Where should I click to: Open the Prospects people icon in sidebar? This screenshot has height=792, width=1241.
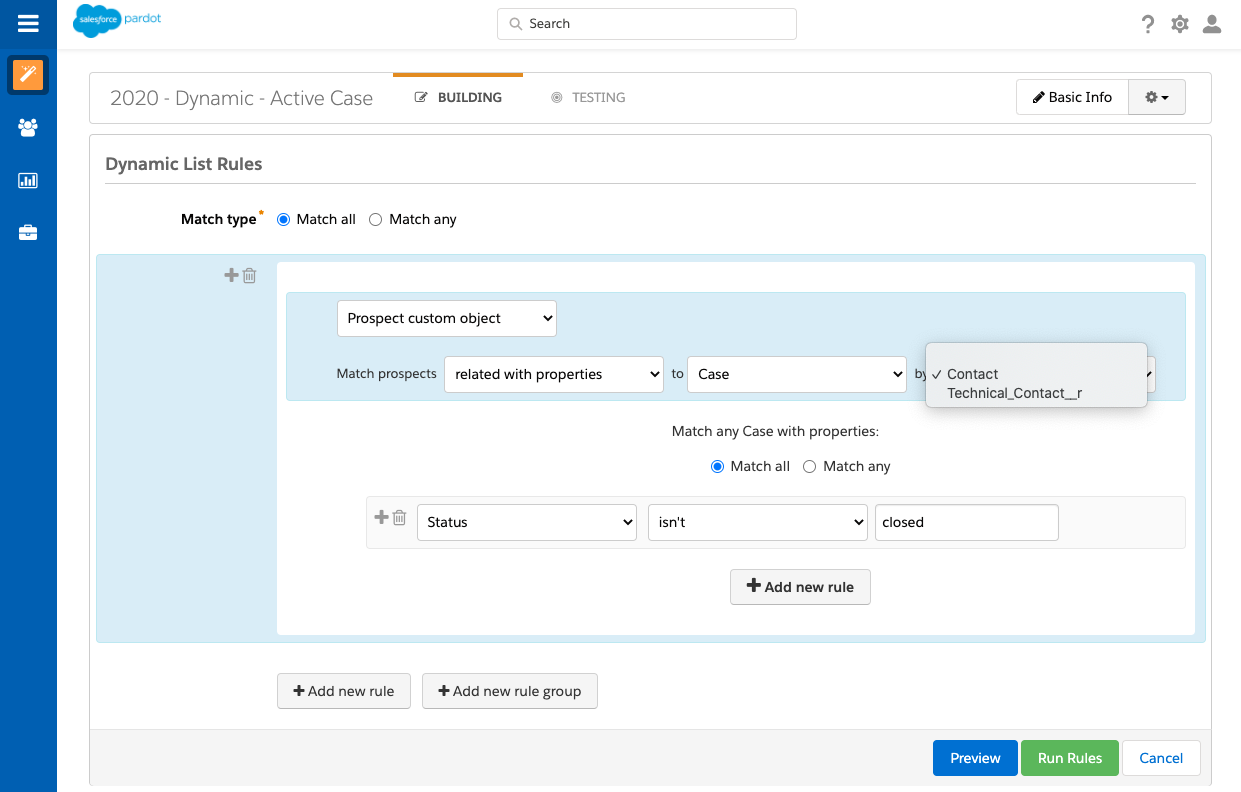28,128
